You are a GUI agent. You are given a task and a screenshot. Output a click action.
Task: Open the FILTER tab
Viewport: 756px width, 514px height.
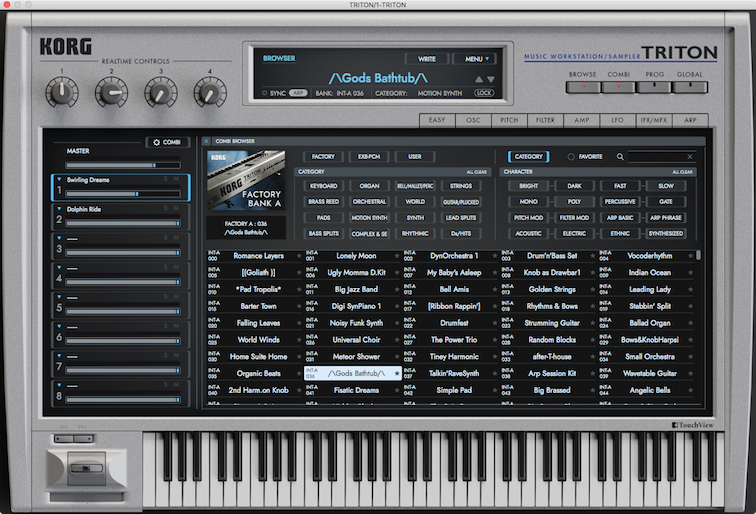545,120
